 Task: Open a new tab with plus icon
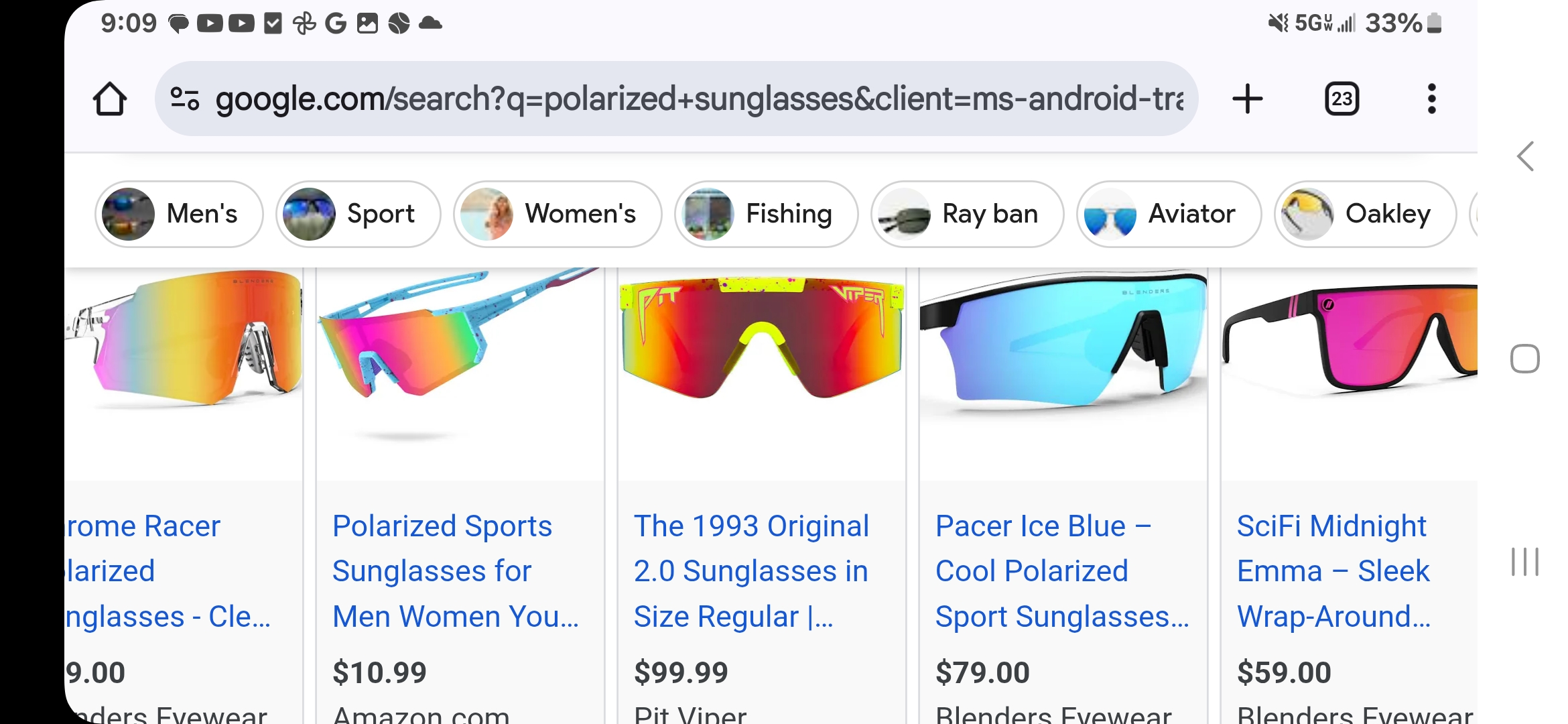pyautogui.click(x=1247, y=99)
